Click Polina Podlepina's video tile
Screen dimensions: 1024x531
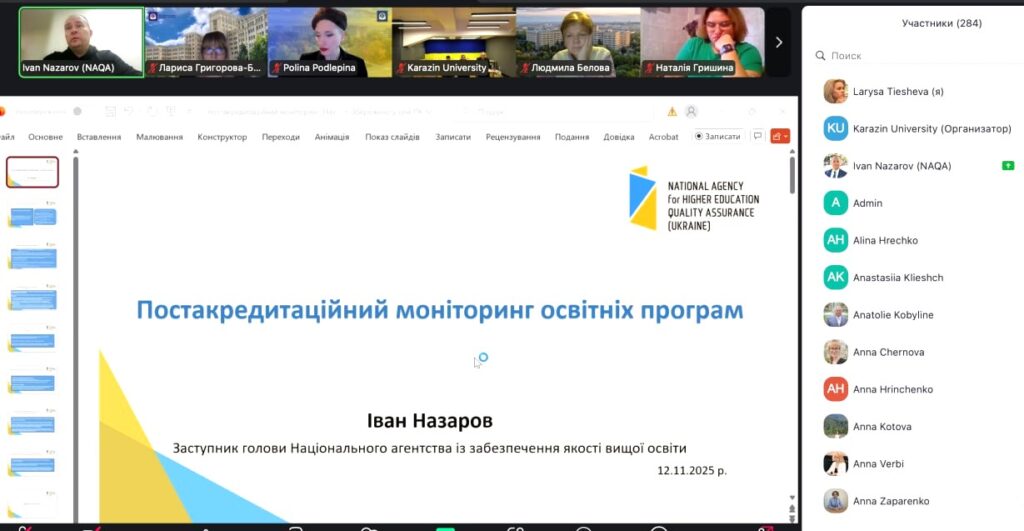coord(328,42)
